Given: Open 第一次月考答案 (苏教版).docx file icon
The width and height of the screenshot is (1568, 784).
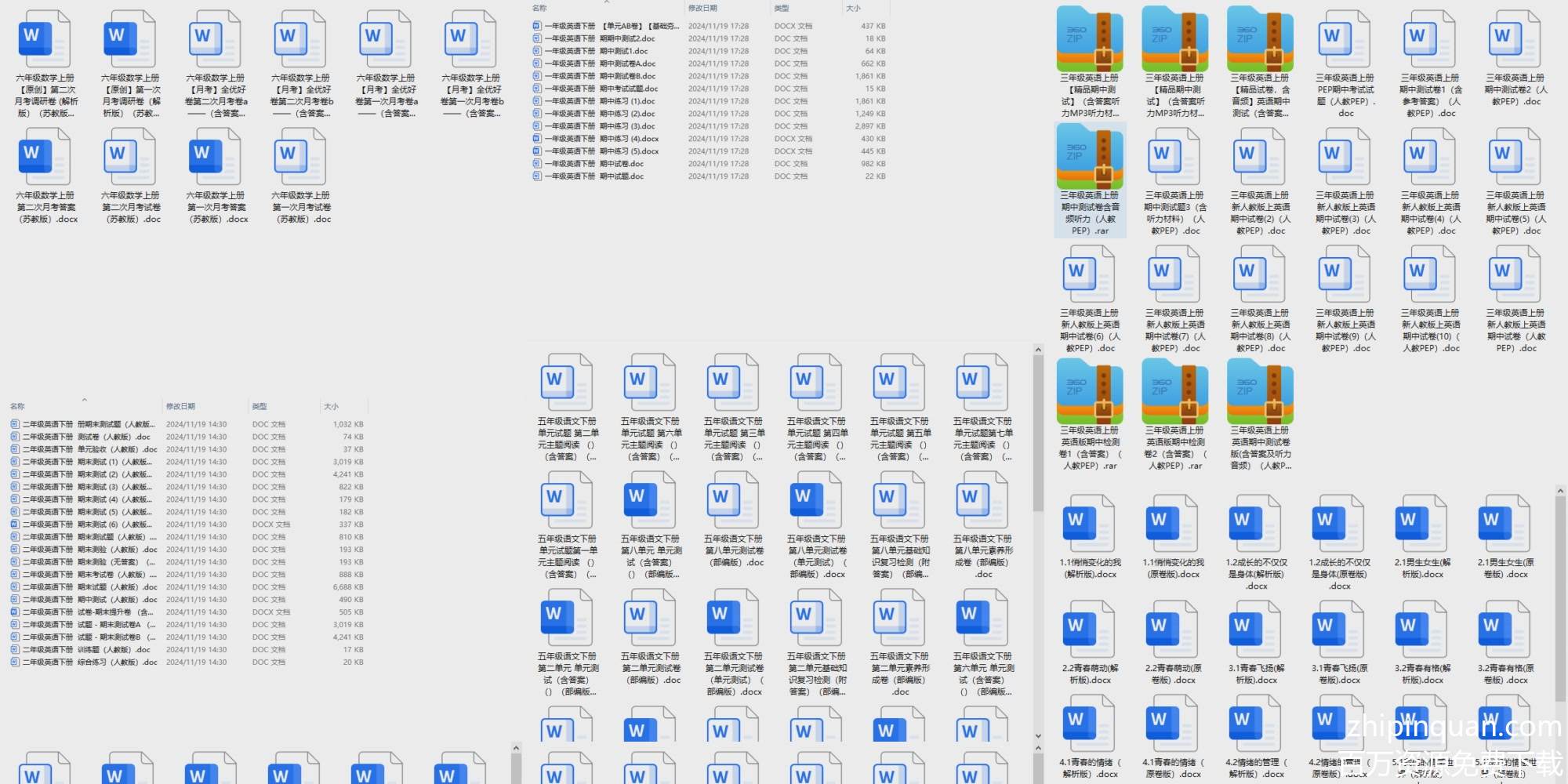Looking at the screenshot, I should point(216,157).
